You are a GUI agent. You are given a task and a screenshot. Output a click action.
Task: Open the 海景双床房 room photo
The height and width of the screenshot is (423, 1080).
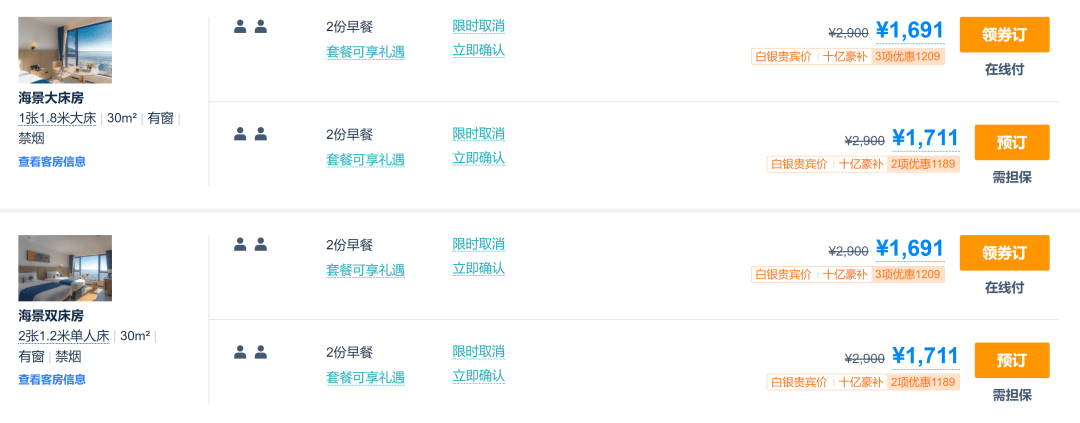click(x=65, y=268)
